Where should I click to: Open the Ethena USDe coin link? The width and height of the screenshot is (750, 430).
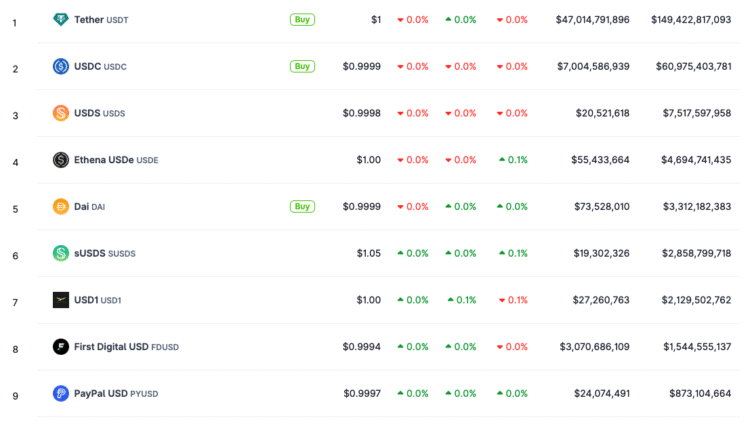coord(104,160)
